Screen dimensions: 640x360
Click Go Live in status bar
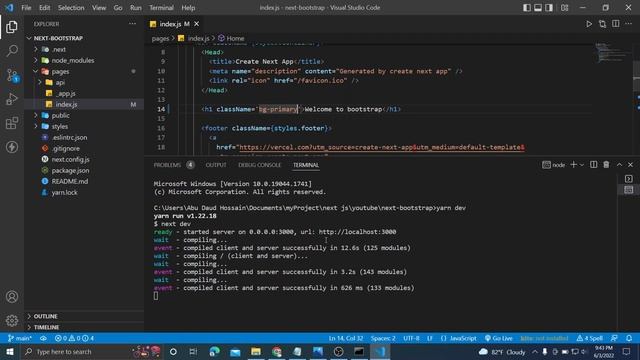(x=498, y=338)
